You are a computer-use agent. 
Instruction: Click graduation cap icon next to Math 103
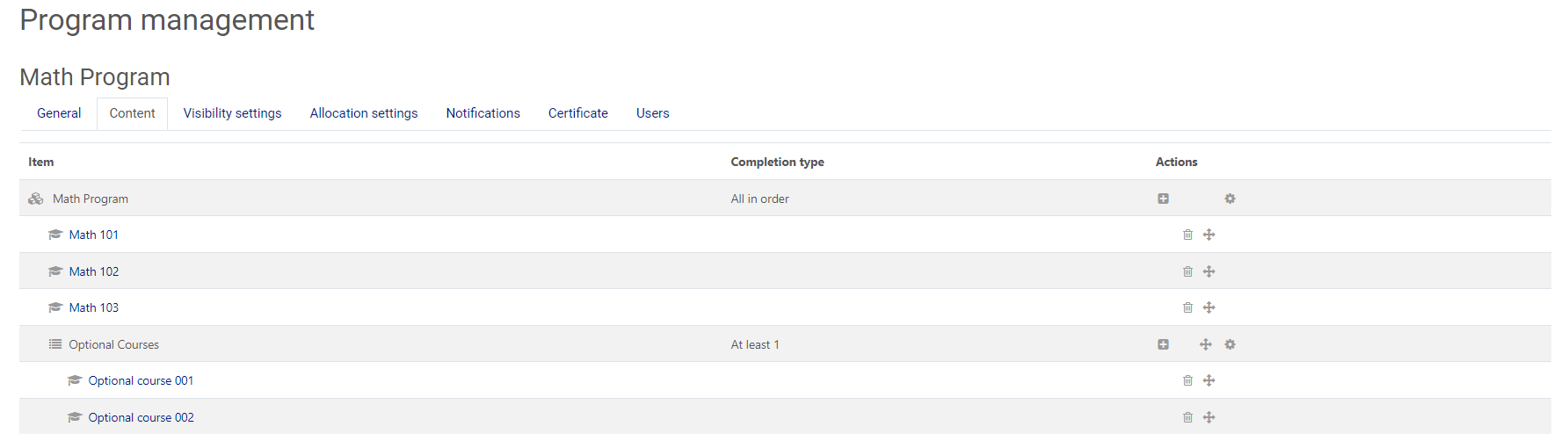point(55,307)
